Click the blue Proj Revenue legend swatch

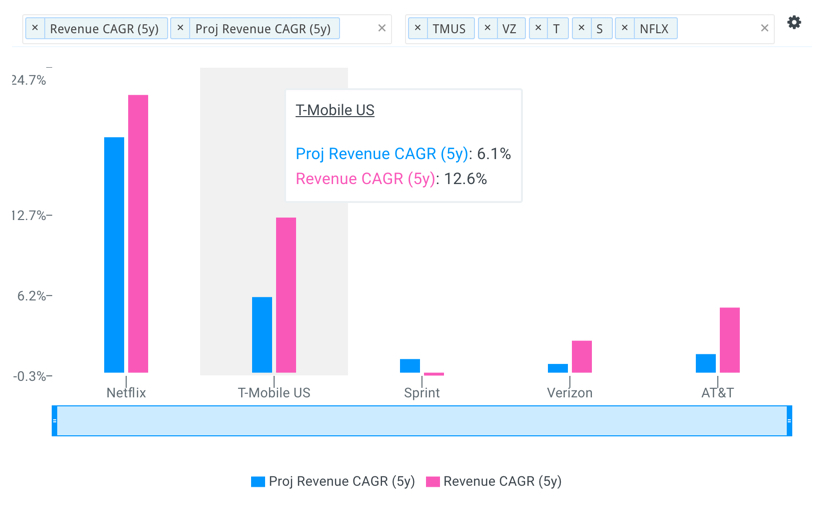pyautogui.click(x=258, y=482)
